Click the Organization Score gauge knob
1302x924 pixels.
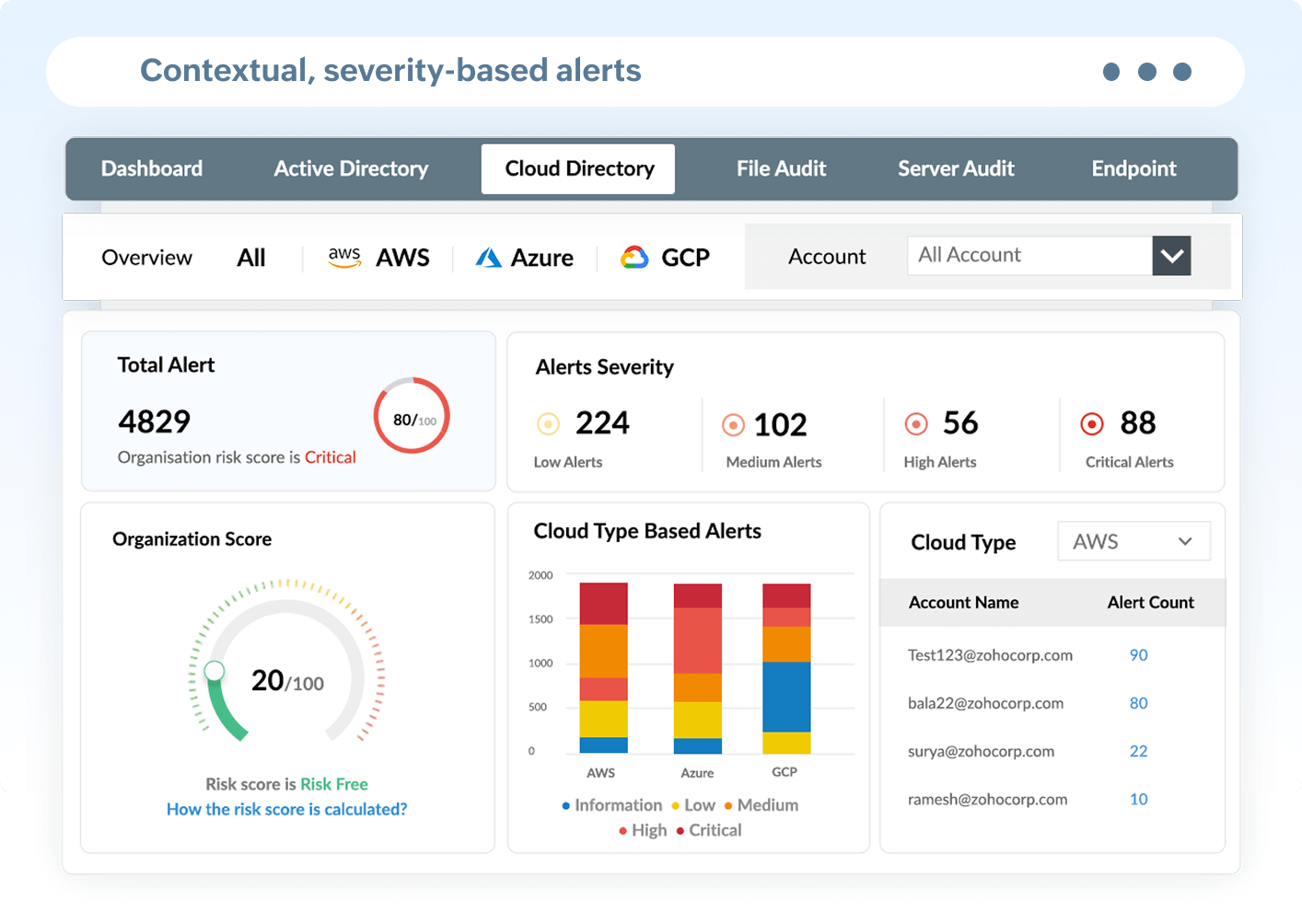(x=215, y=671)
